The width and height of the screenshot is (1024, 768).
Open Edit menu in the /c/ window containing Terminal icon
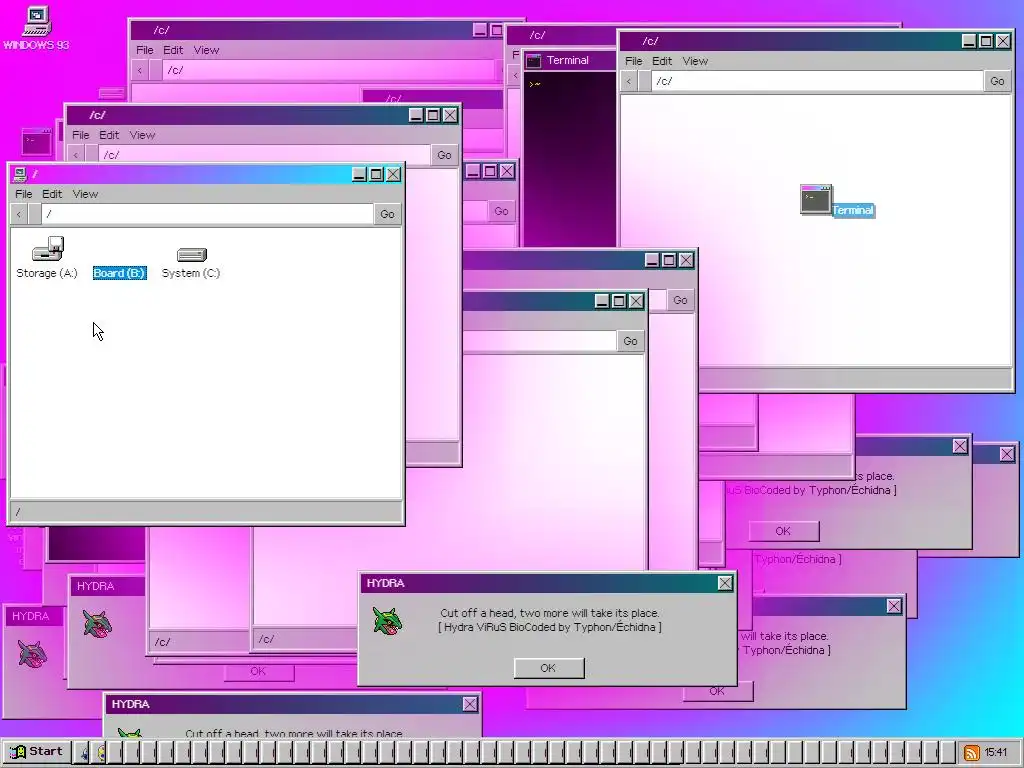[662, 61]
